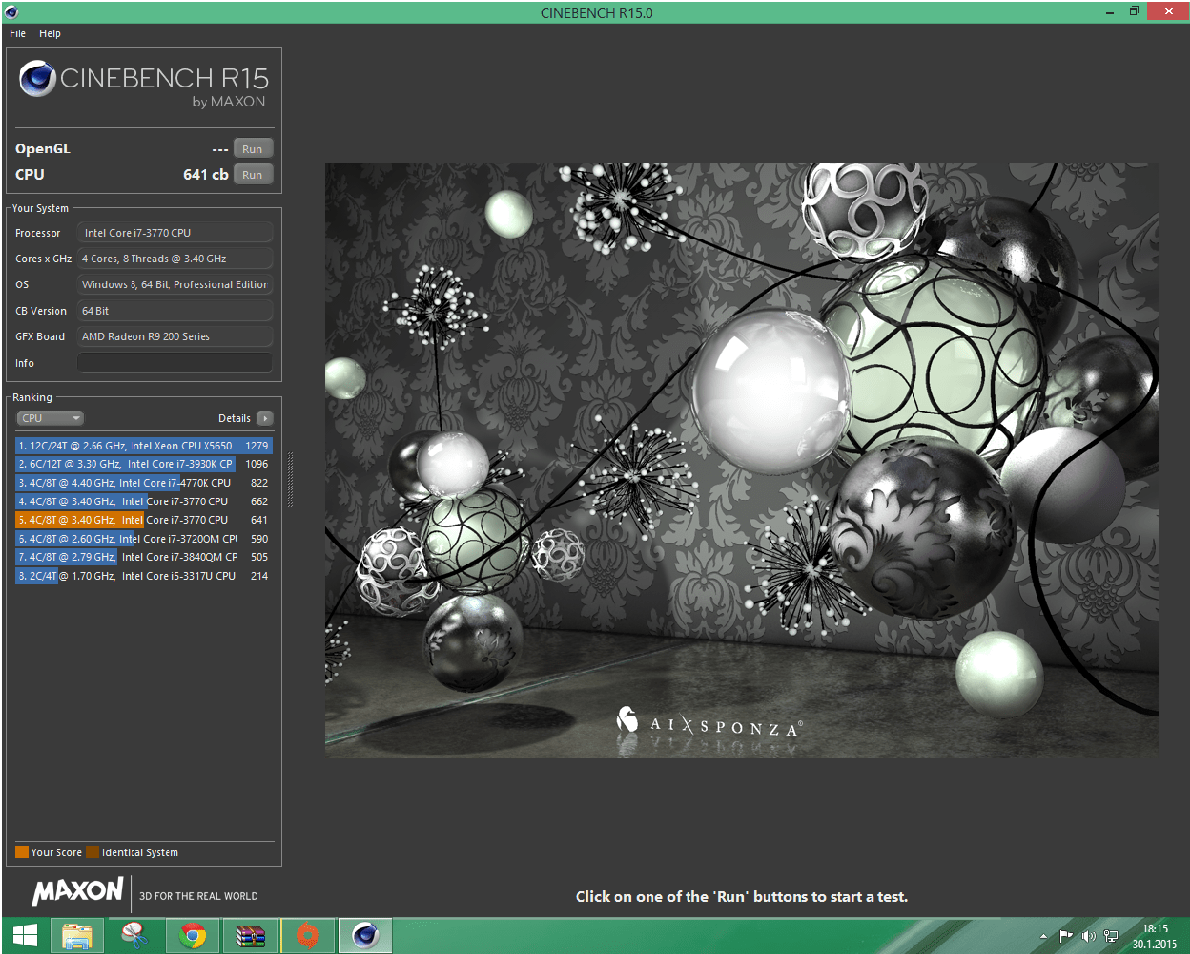Run the CPU benchmark test
The height and width of the screenshot is (954, 1190).
point(253,175)
